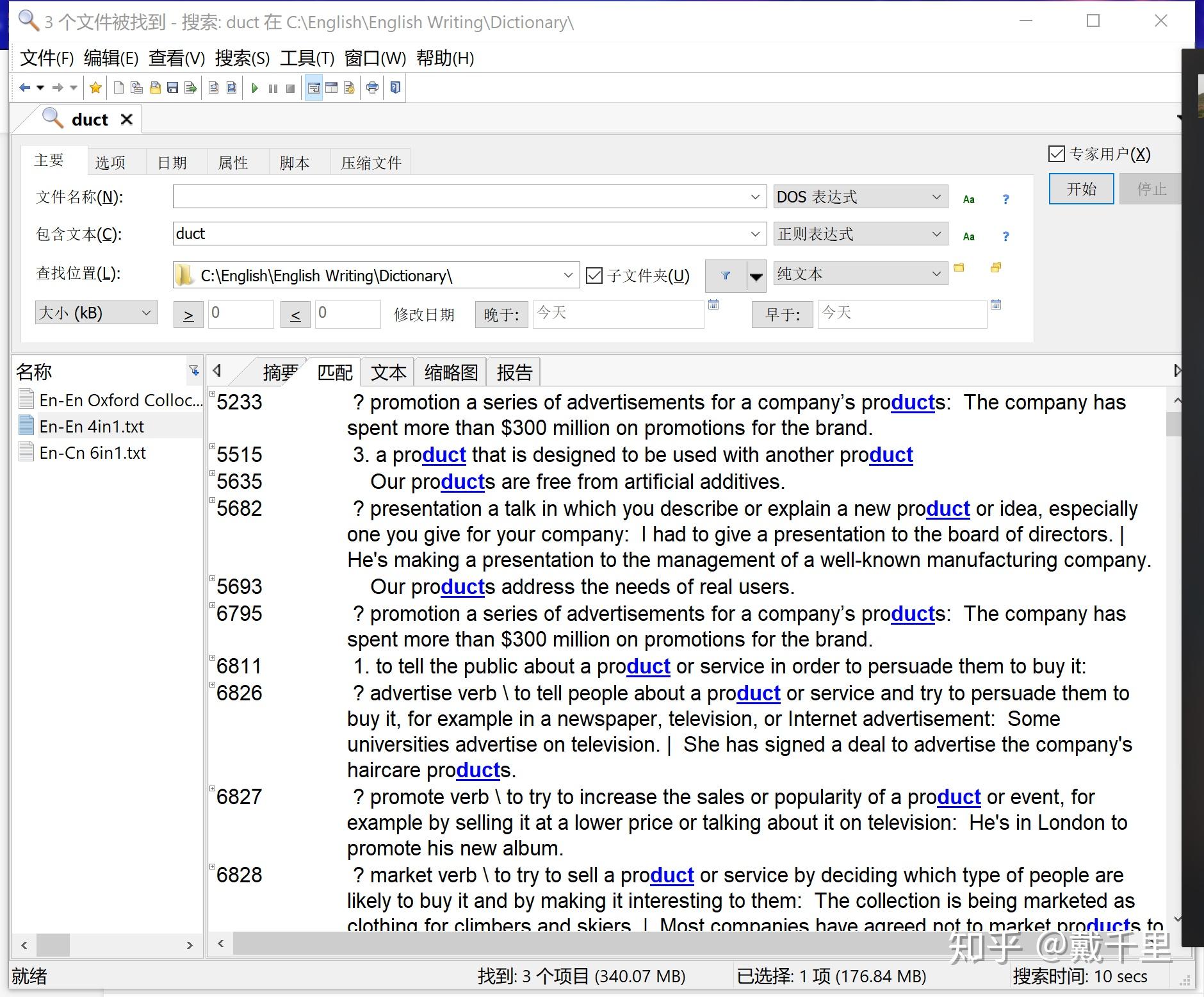The width and height of the screenshot is (1204, 997).
Task: Click the results pane vertical scrollbar thumb
Action: (x=1173, y=424)
